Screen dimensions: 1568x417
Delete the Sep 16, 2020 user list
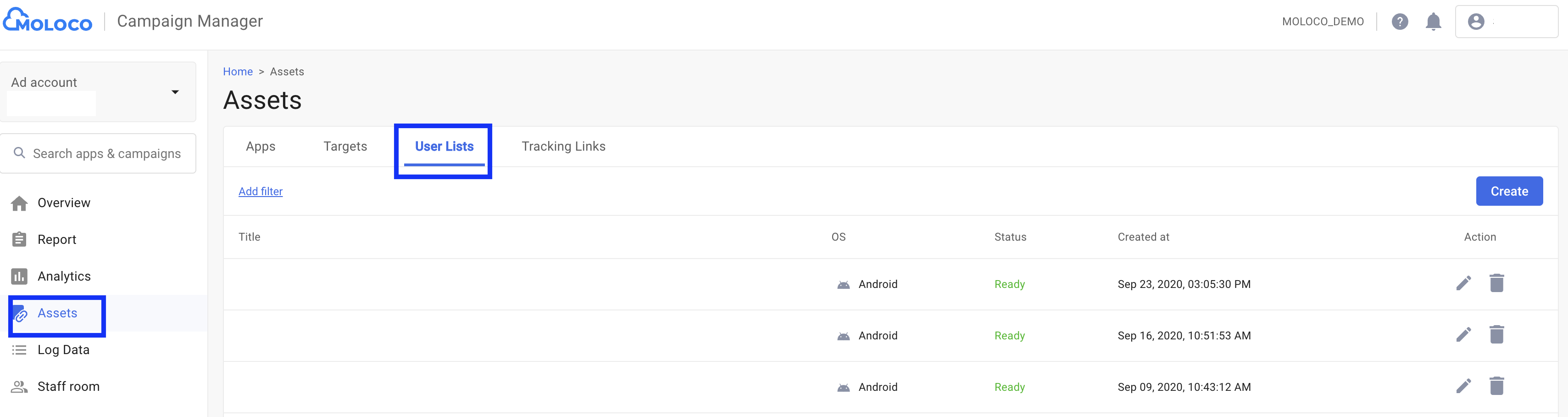pos(1496,335)
